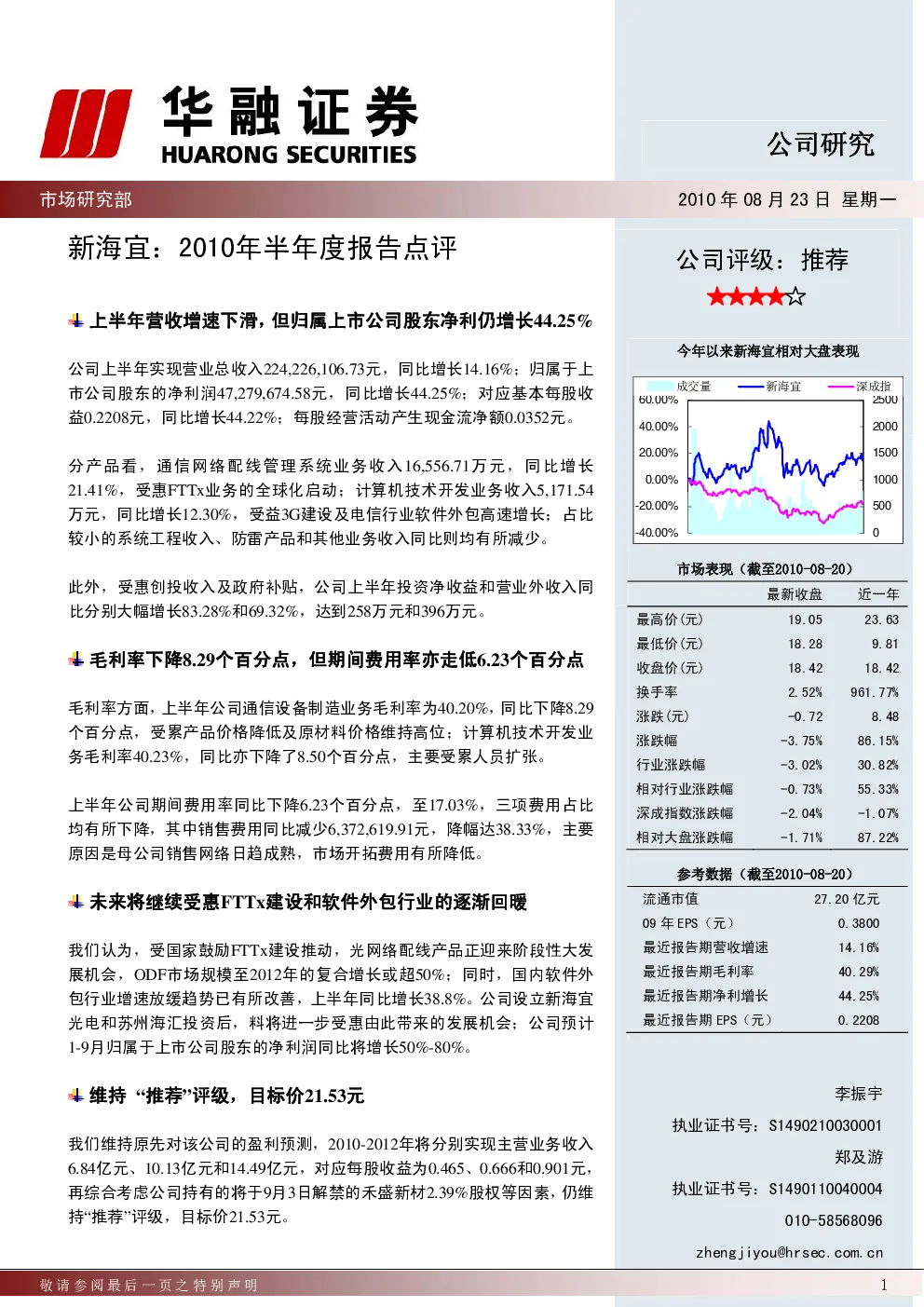924x1307 pixels.
Task: Click the 深成指数涨跌幅 row label
Action: (685, 813)
